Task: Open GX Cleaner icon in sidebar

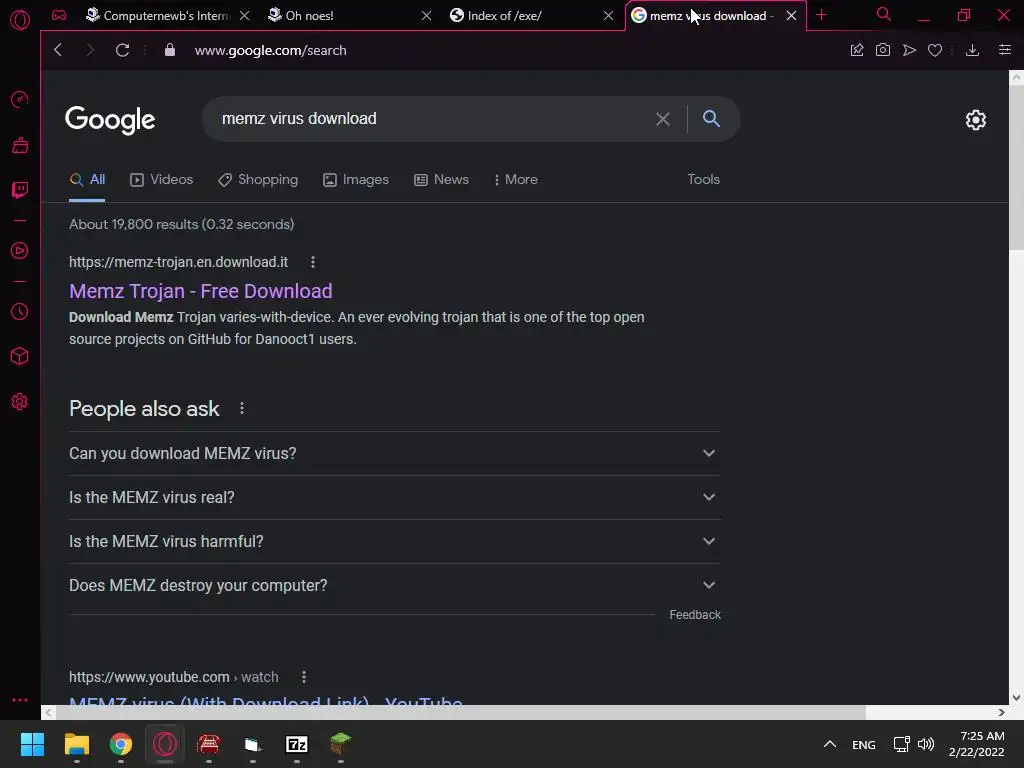Action: tap(20, 145)
